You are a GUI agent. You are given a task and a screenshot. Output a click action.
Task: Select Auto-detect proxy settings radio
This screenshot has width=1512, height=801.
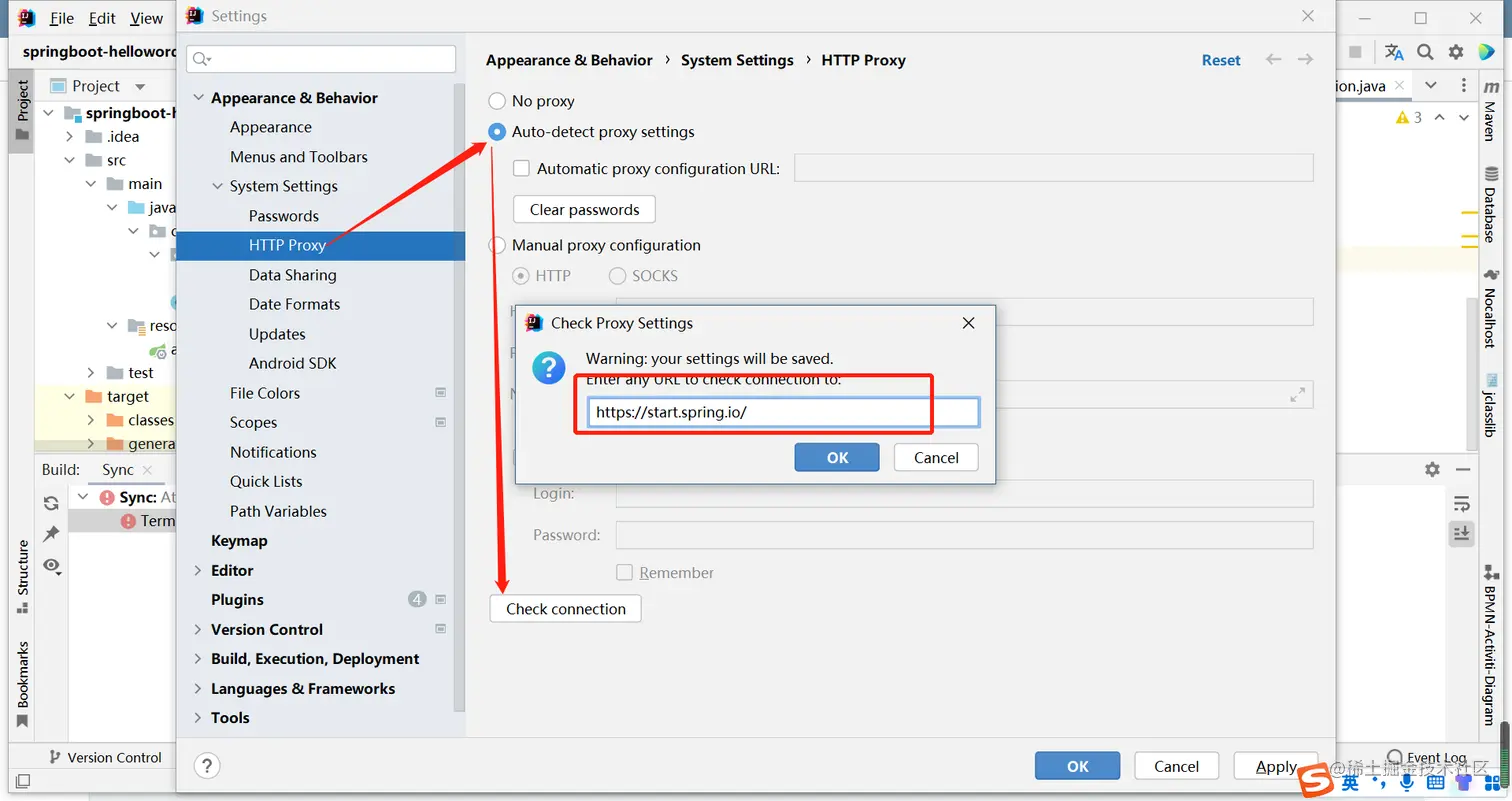pyautogui.click(x=497, y=132)
